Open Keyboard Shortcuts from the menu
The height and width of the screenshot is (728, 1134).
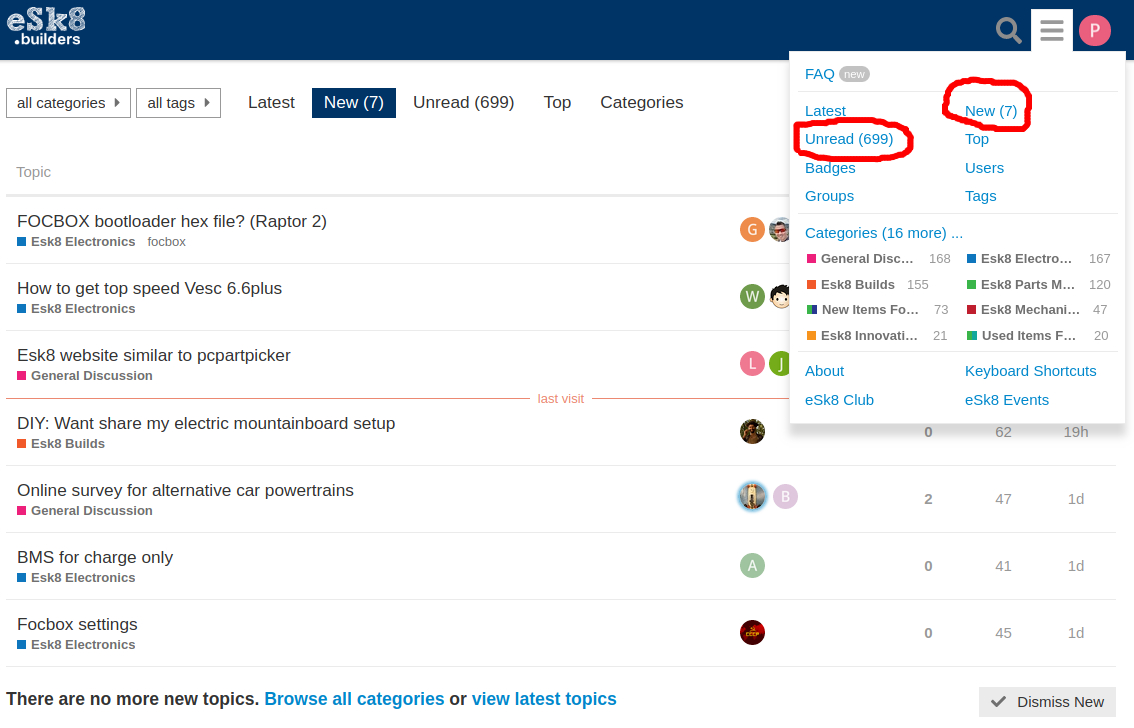tap(1031, 371)
